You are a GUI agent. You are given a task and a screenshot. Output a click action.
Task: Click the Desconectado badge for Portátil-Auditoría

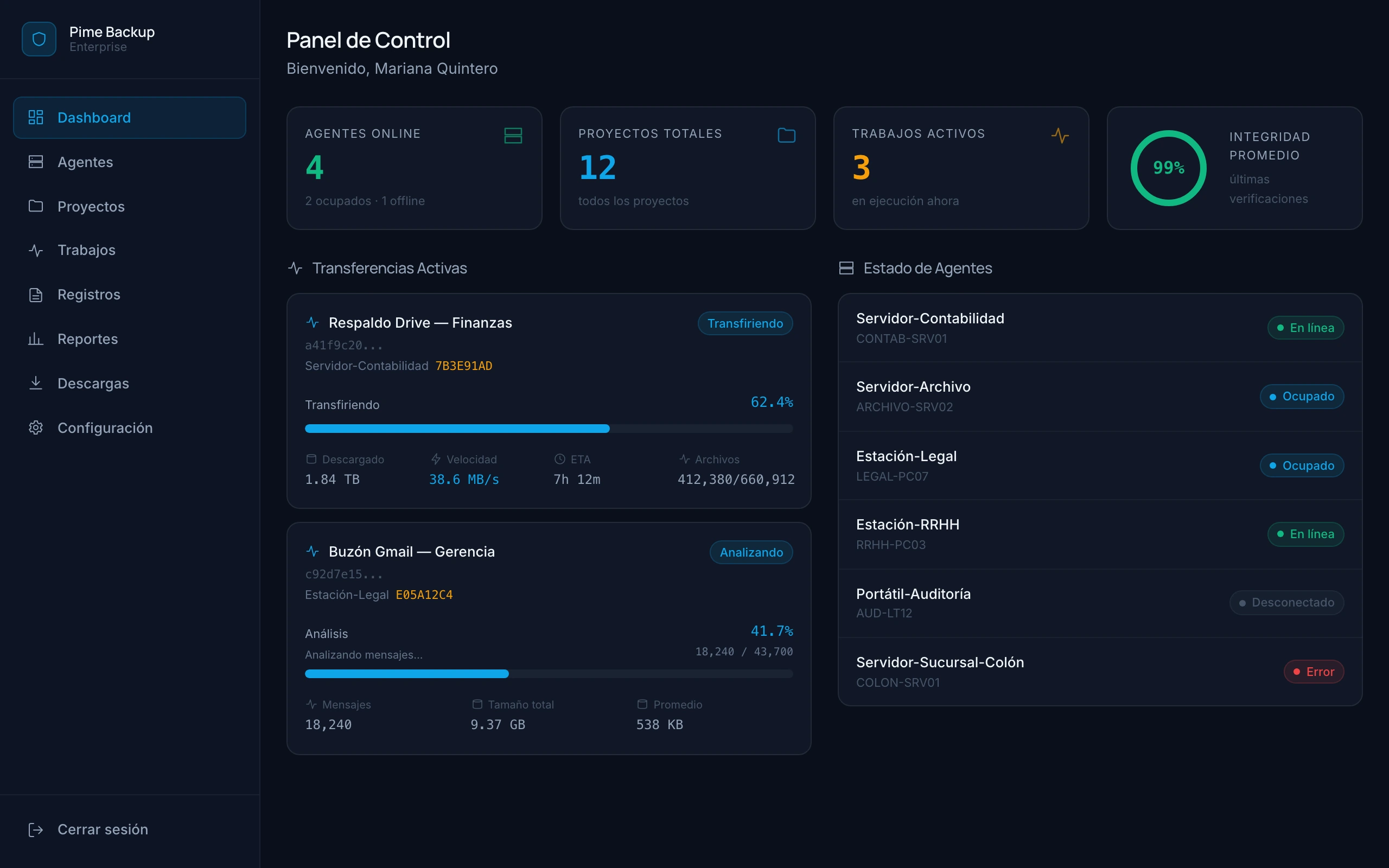pyautogui.click(x=1287, y=603)
